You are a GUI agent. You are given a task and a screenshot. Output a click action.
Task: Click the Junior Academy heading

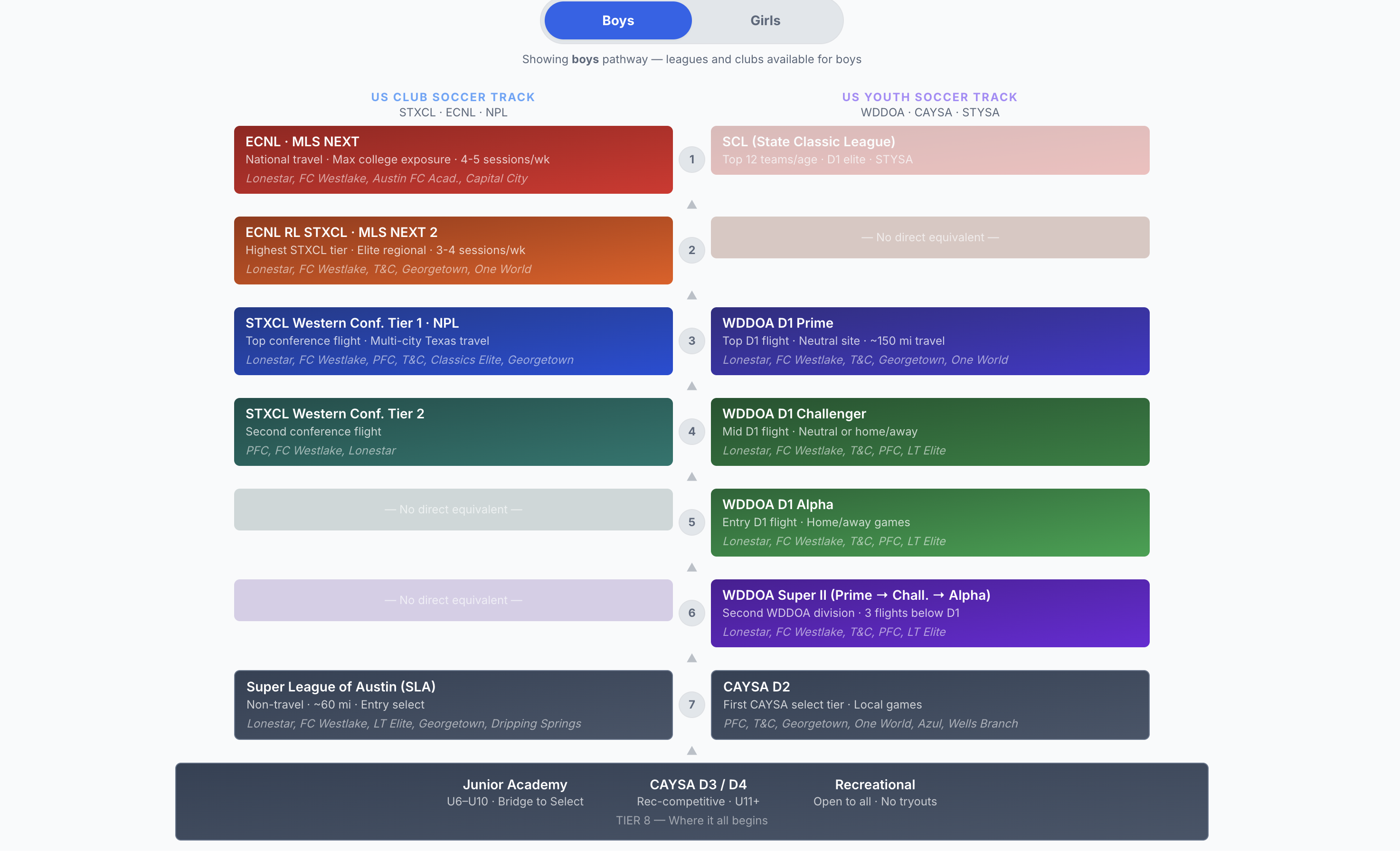tap(515, 785)
